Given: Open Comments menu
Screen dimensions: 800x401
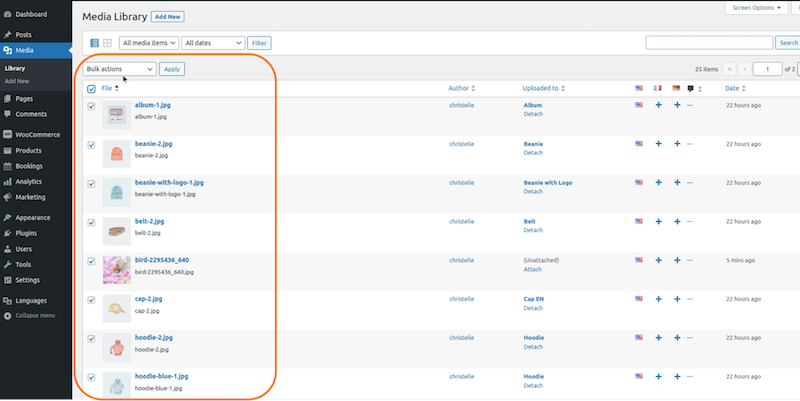Looking at the screenshot, I should [x=31, y=114].
